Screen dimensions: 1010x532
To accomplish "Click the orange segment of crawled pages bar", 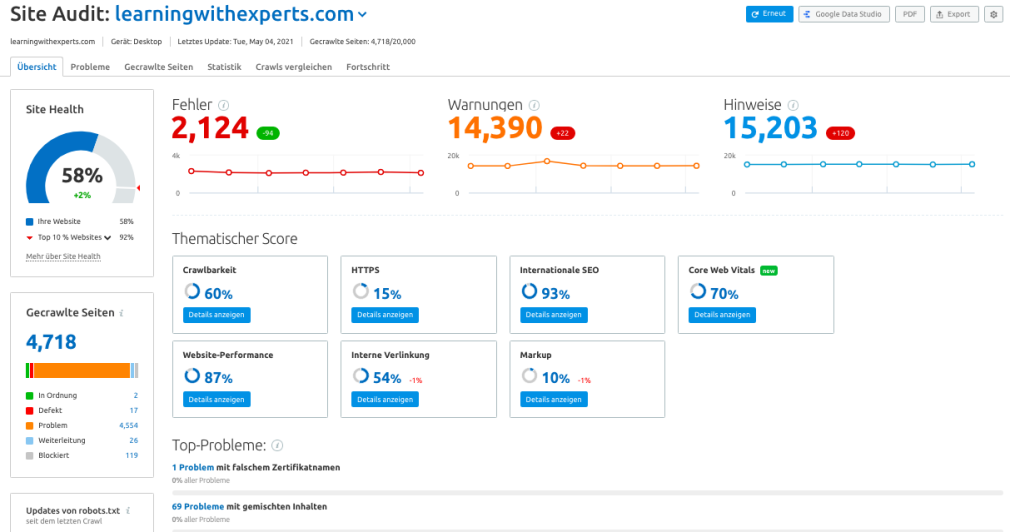I will 82,370.
